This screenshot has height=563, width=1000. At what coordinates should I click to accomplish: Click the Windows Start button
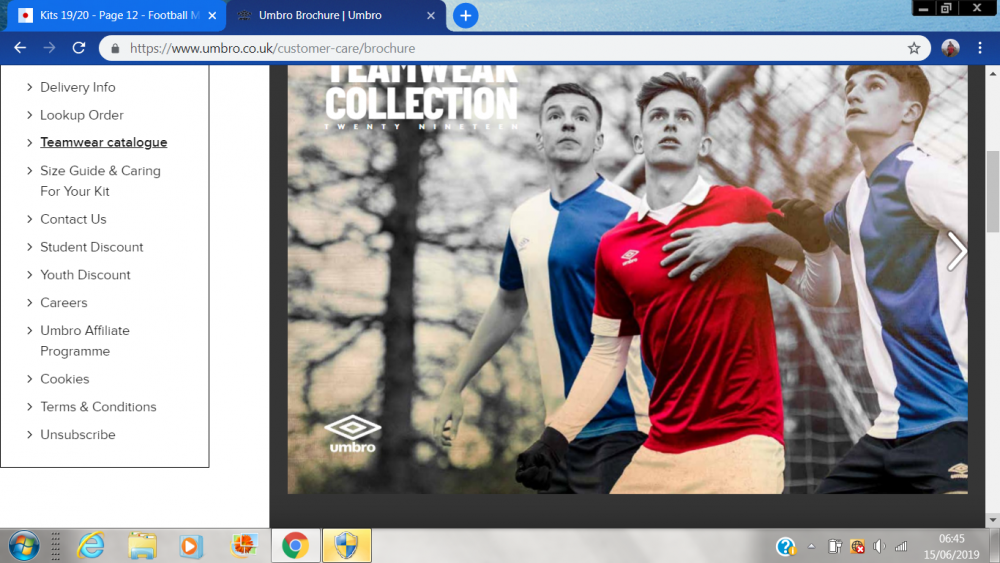tap(23, 545)
